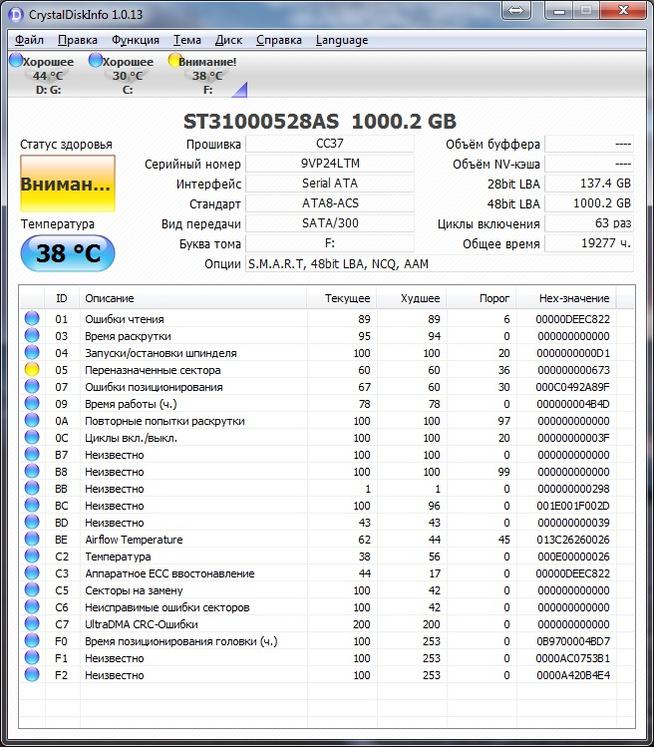Click the blue status icon of row C2

[32, 556]
